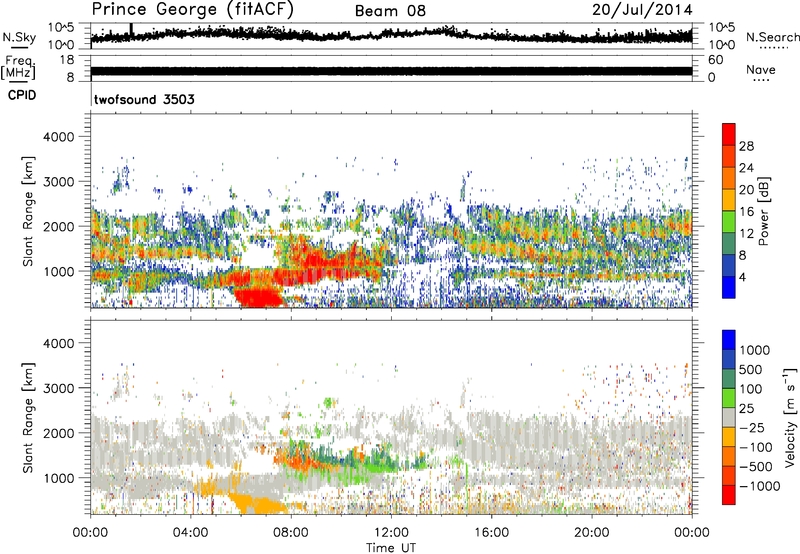Click the 'CPID' row label

pos(22,95)
